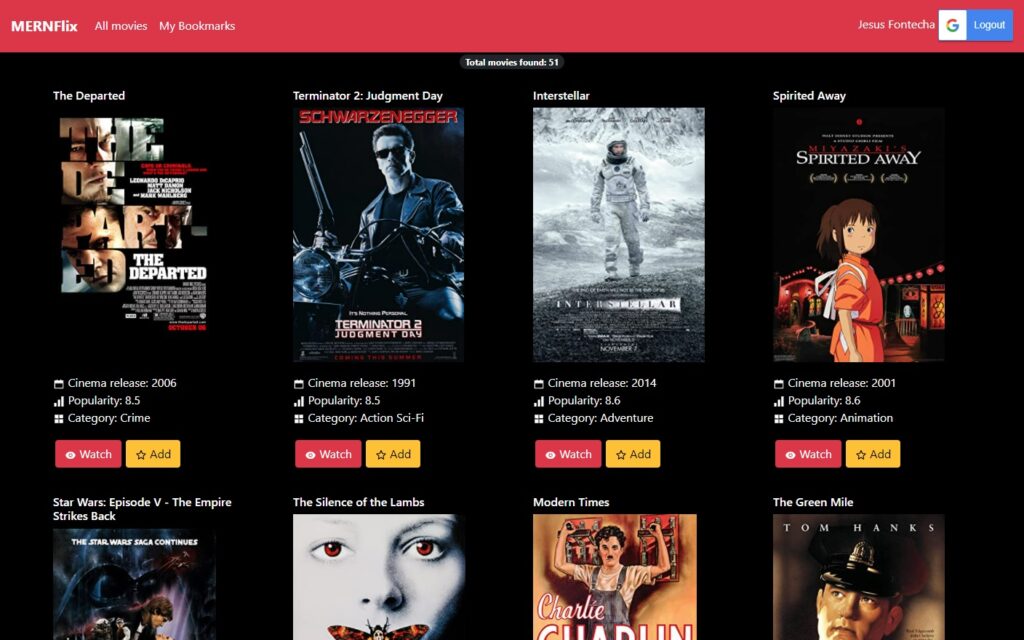The height and width of the screenshot is (640, 1024).
Task: Select the Interstellar poster image
Action: [x=618, y=235]
